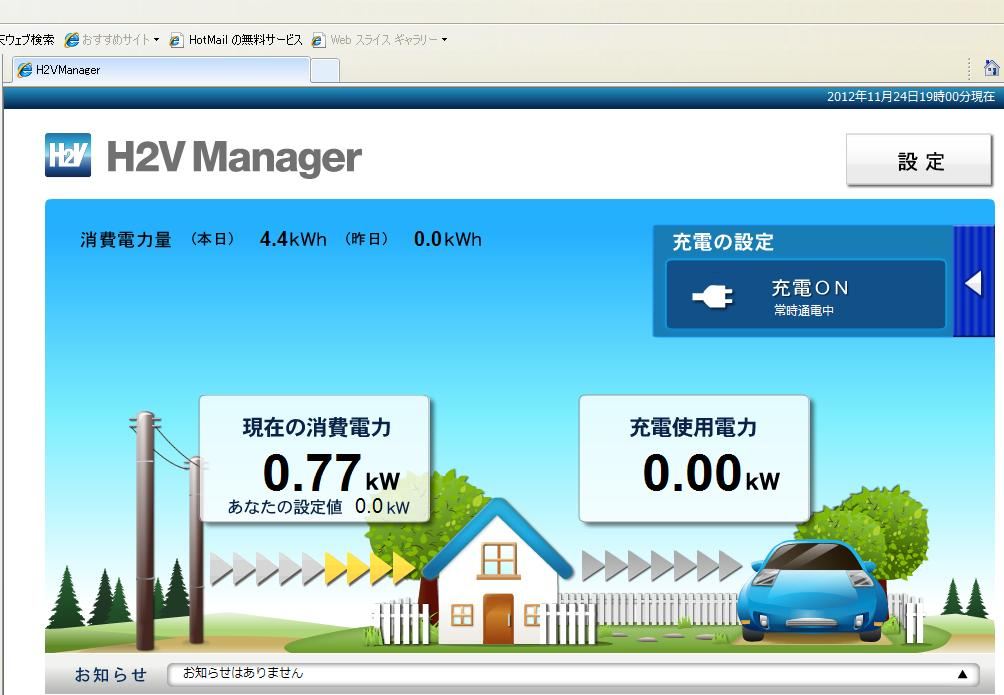Click the 4.4 kWh today consumption value
The height and width of the screenshot is (695, 1004).
293,239
